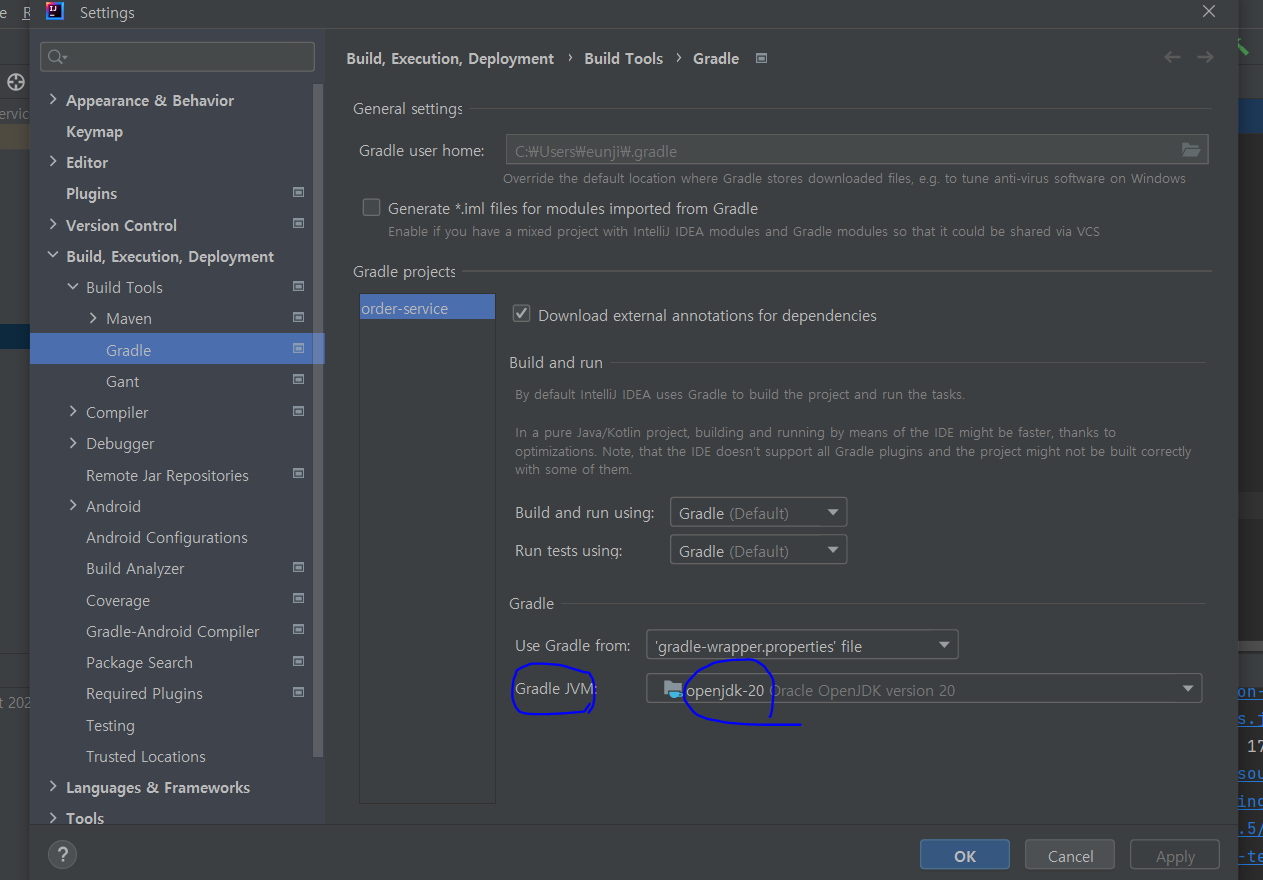The height and width of the screenshot is (880, 1263).
Task: Click the help question mark icon
Action: tap(62, 855)
